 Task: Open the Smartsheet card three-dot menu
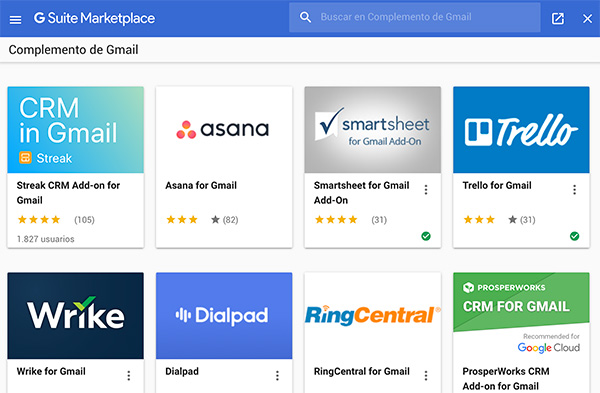point(426,190)
